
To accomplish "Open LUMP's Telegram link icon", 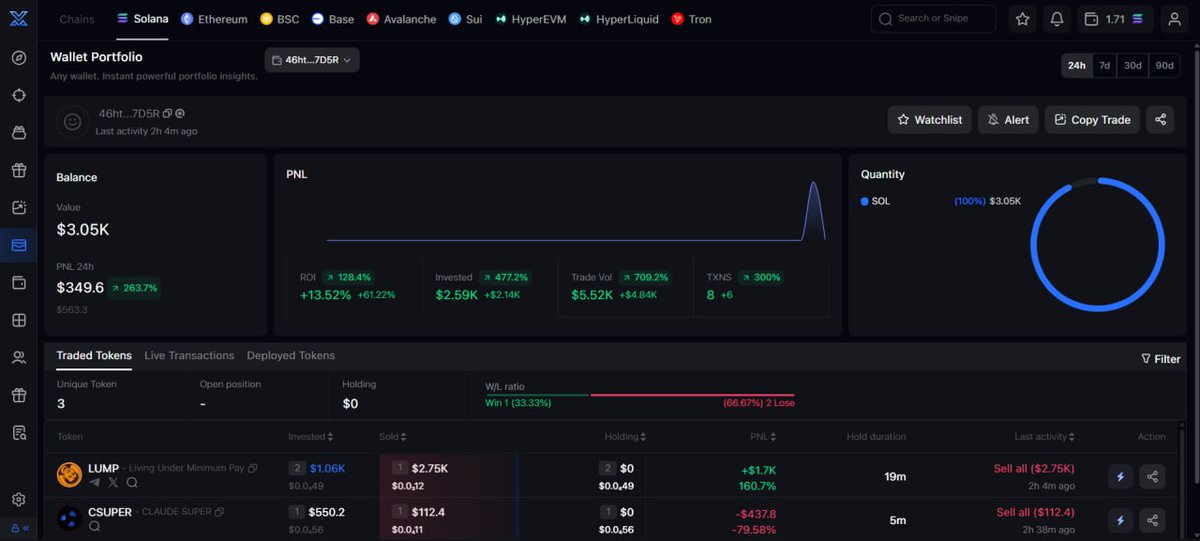I will point(95,482).
